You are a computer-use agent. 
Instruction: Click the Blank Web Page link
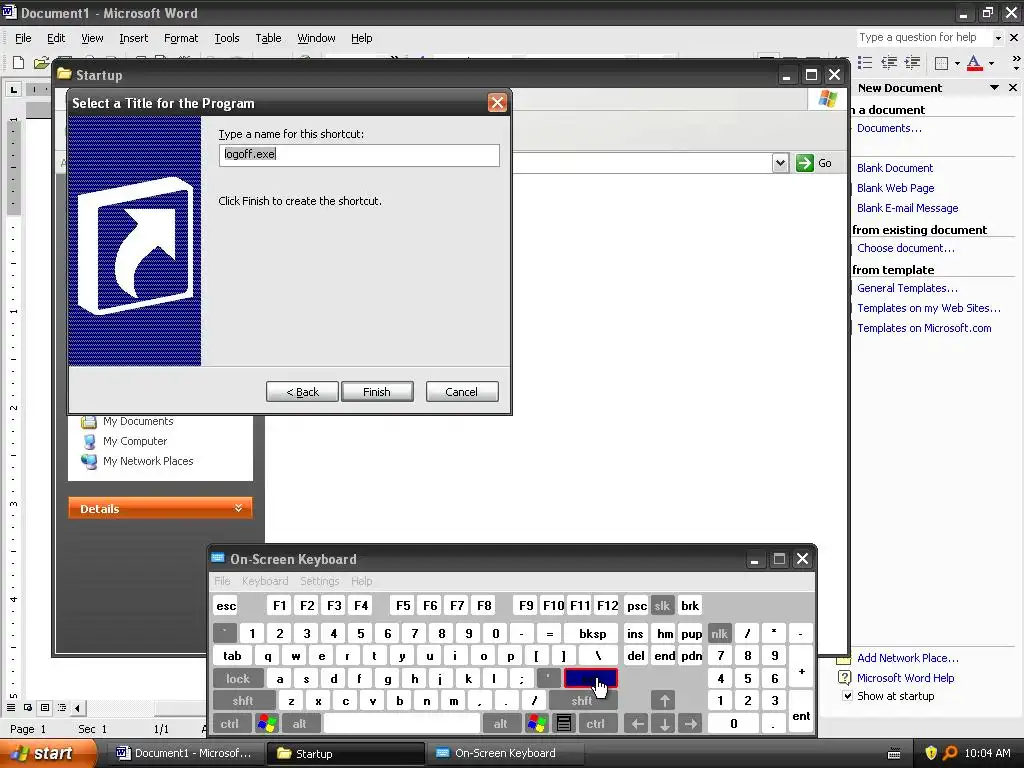point(895,188)
